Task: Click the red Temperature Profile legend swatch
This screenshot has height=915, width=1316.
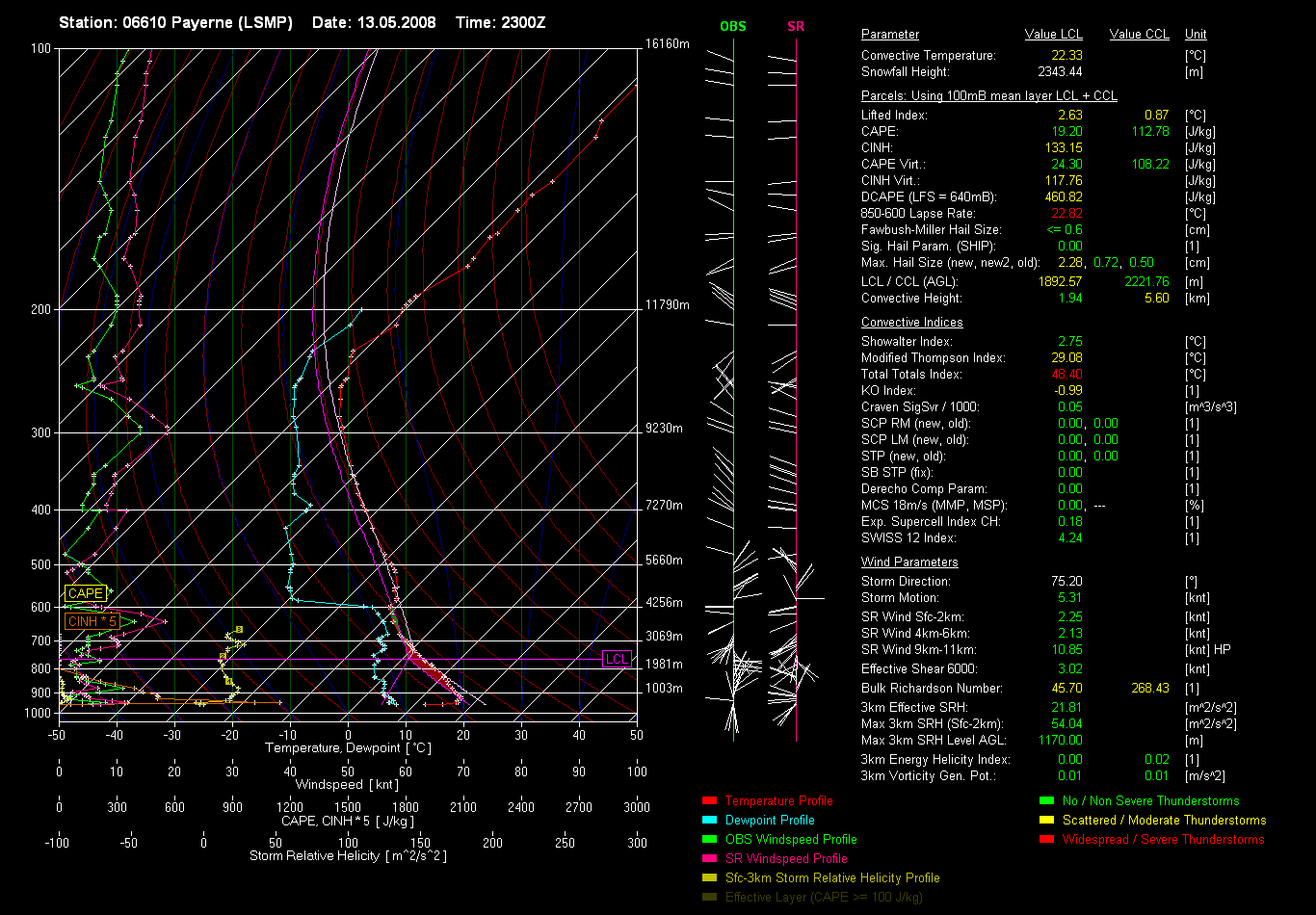Action: point(709,800)
